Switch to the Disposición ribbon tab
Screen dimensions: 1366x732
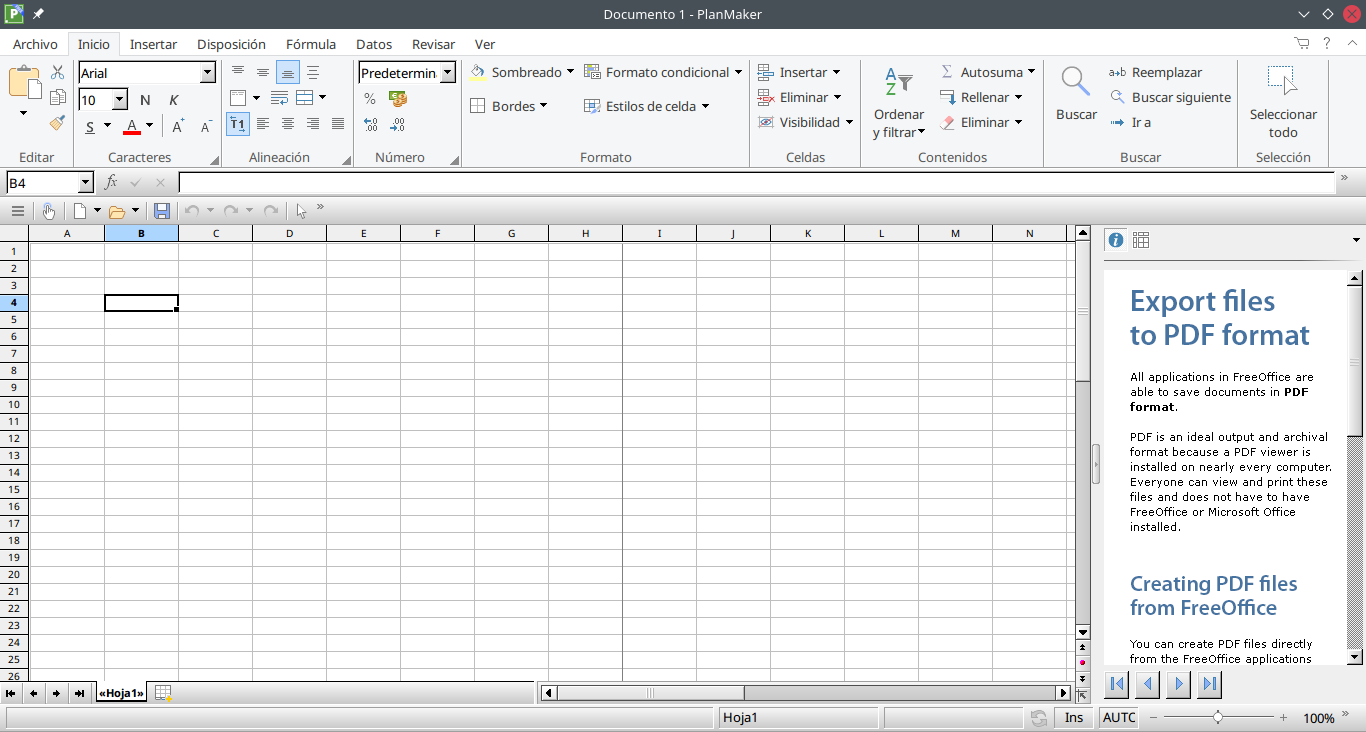[x=231, y=44]
